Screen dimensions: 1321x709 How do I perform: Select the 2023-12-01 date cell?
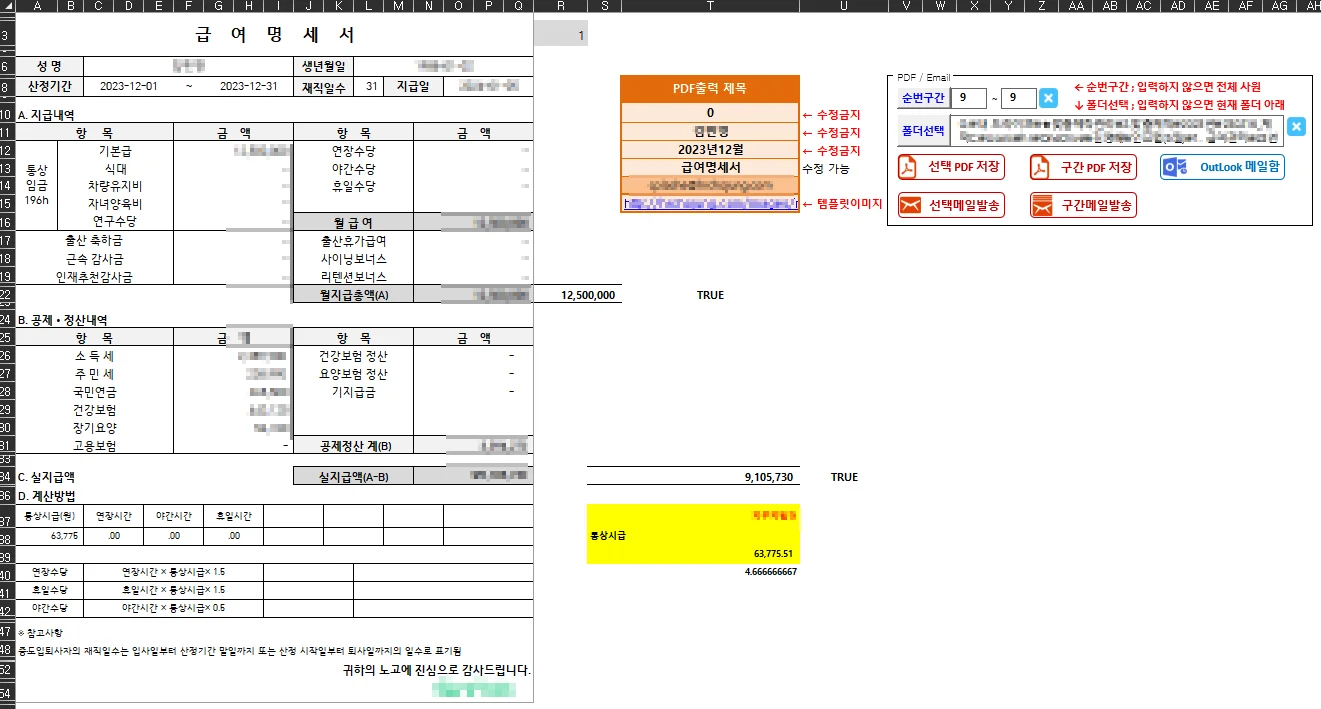[x=129, y=86]
